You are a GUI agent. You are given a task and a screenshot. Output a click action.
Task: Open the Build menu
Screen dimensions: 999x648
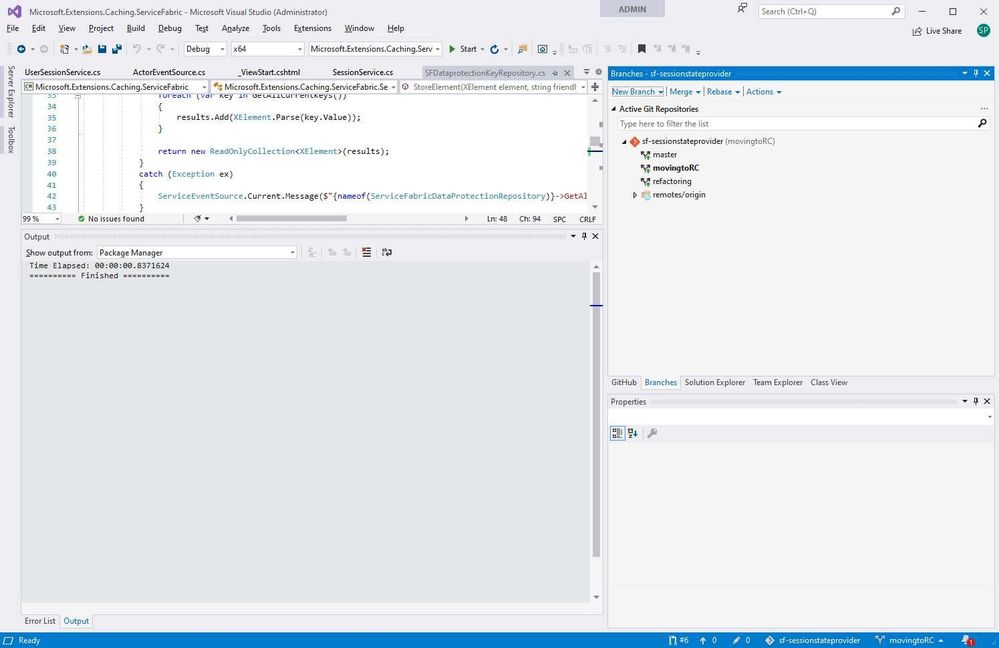pyautogui.click(x=136, y=28)
